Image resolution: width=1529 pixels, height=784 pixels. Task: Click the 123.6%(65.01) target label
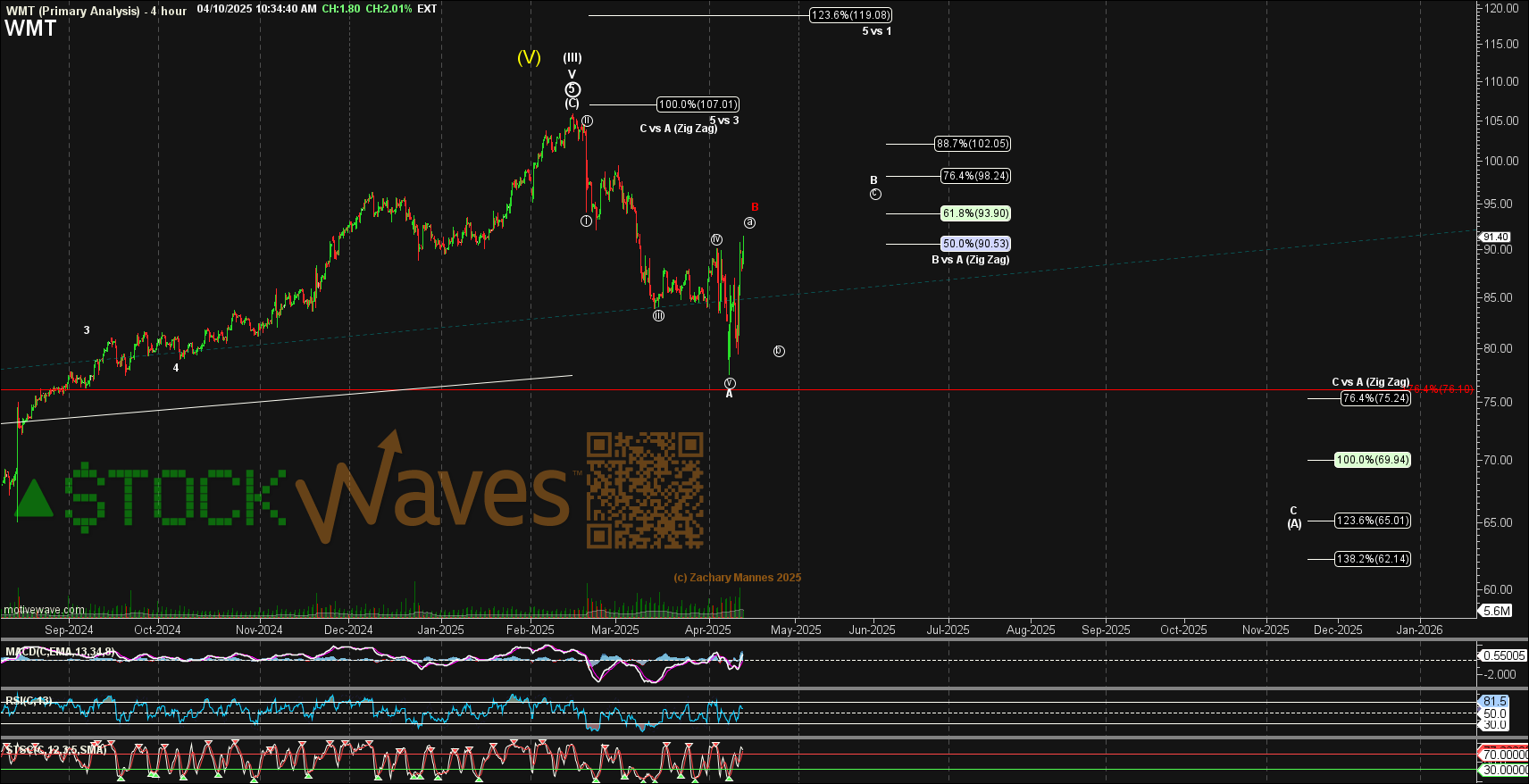[1373, 521]
